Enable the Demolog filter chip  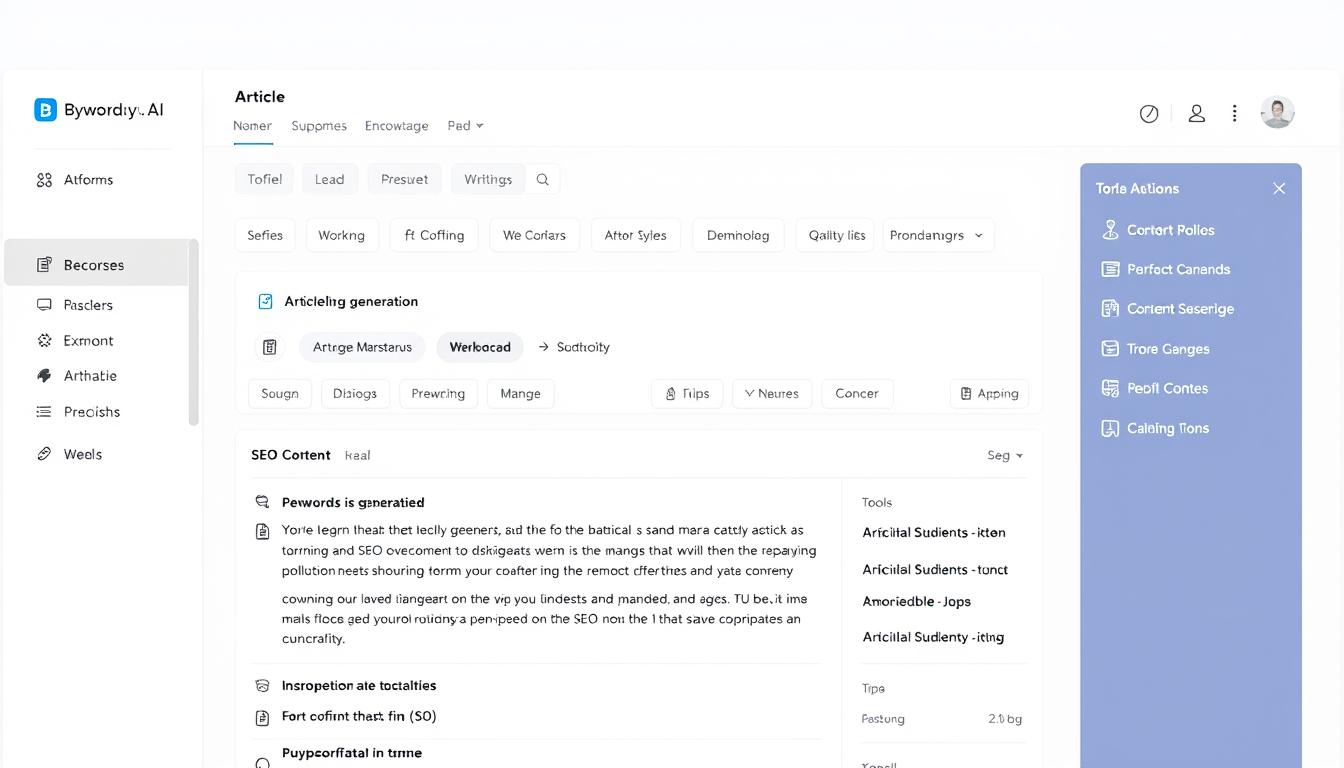[x=738, y=235]
